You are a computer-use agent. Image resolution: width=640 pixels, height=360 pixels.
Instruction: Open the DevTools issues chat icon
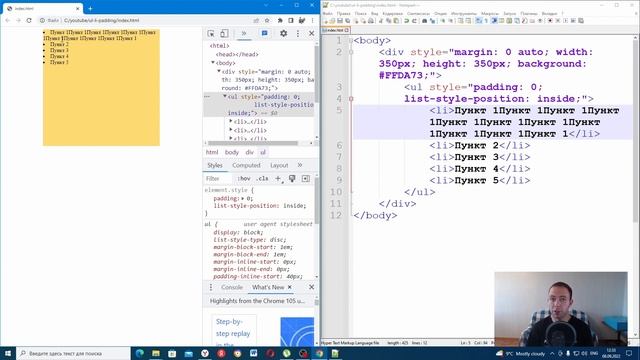click(264, 33)
